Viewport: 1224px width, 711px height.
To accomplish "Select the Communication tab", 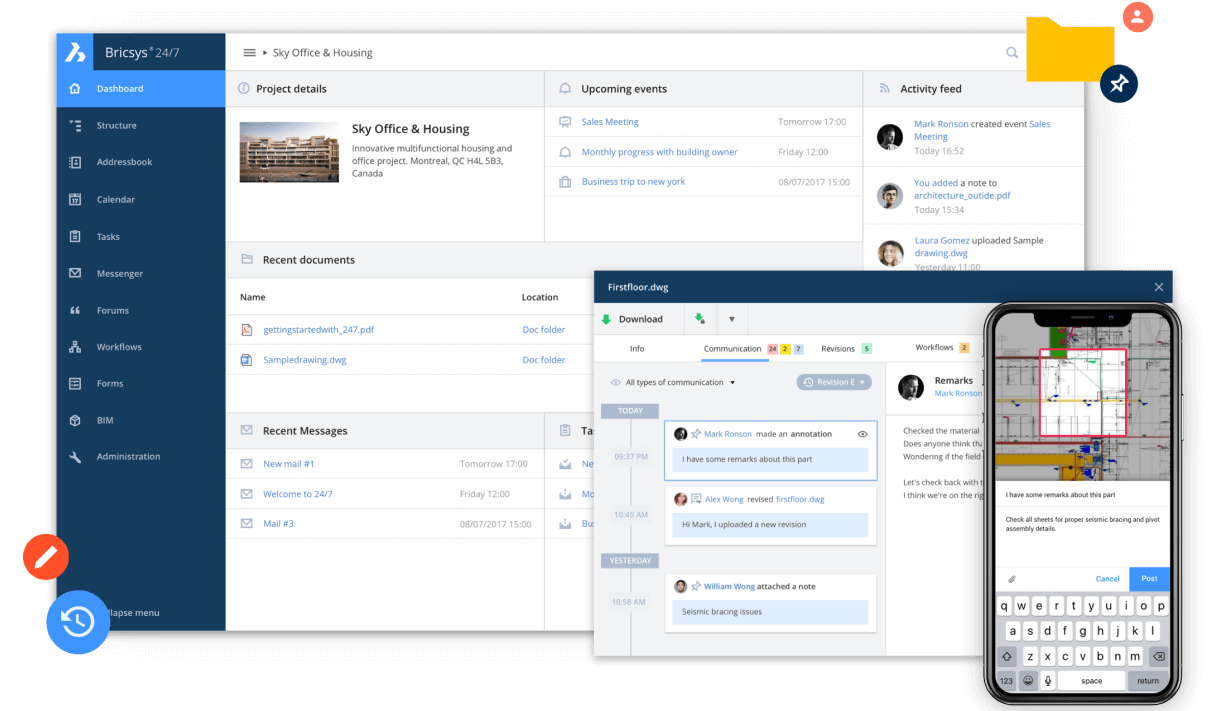I will 733,349.
